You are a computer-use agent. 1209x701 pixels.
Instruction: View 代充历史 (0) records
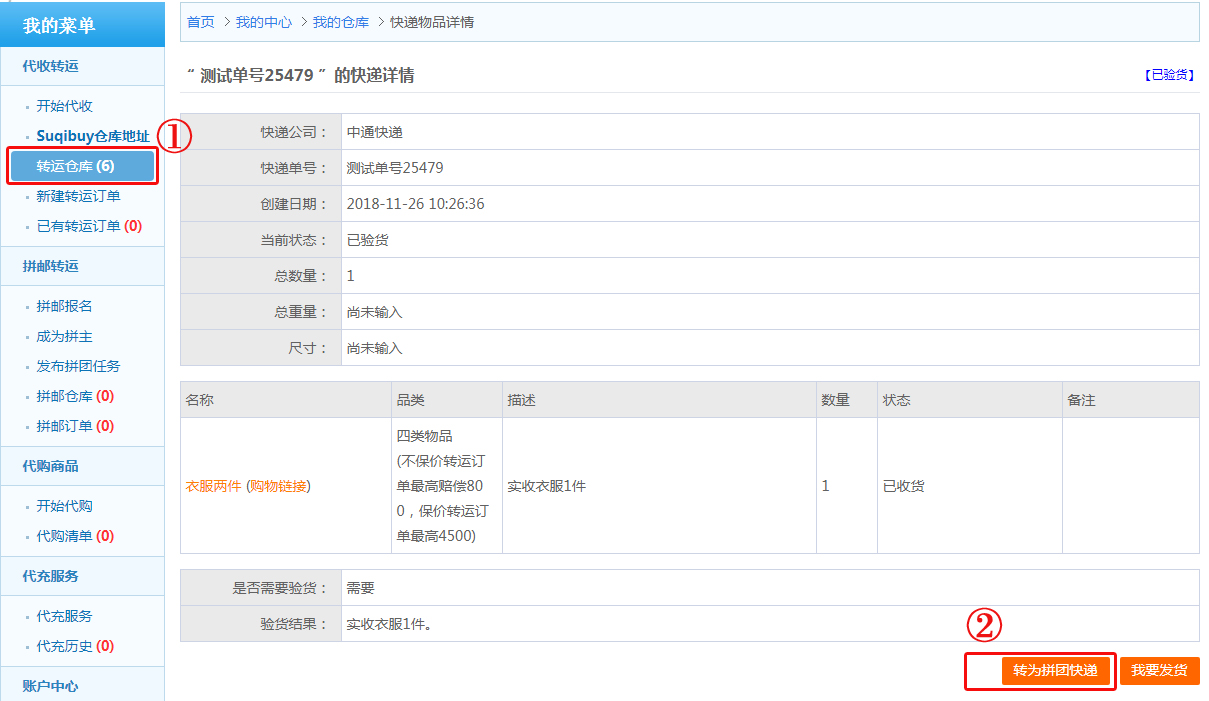pyautogui.click(x=74, y=646)
